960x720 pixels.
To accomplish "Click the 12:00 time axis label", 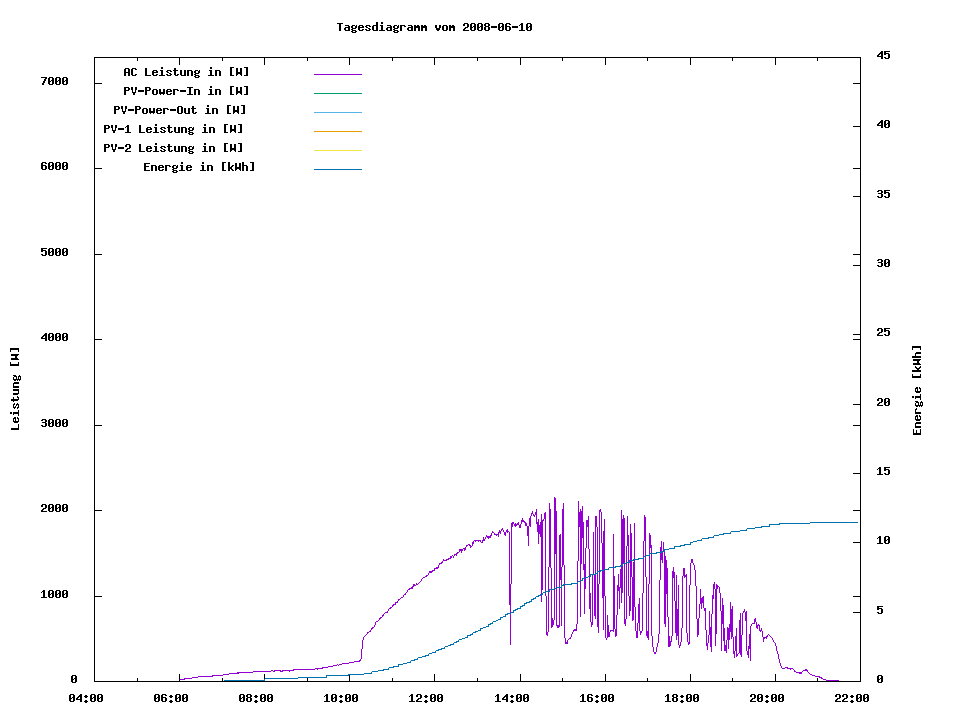I will pos(426,698).
